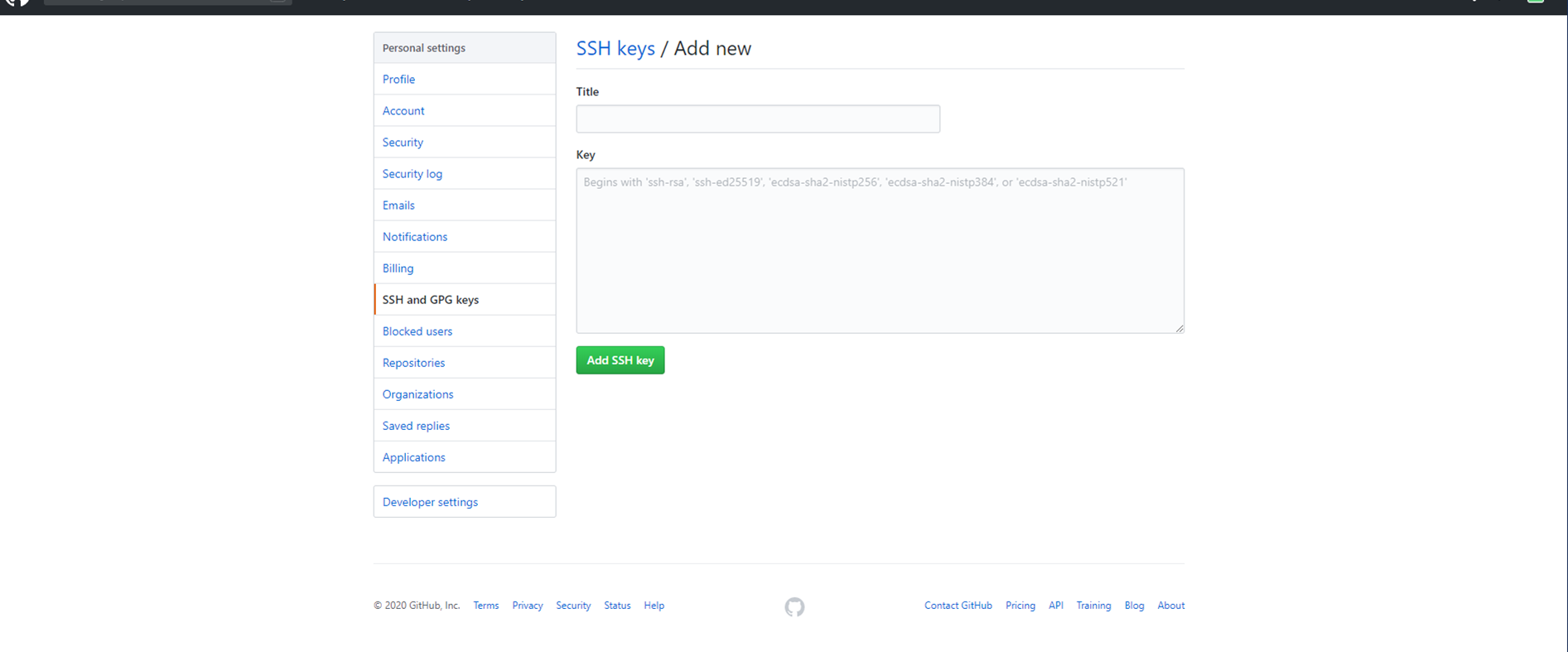
Task: Focus the Key text area
Action: (880, 250)
